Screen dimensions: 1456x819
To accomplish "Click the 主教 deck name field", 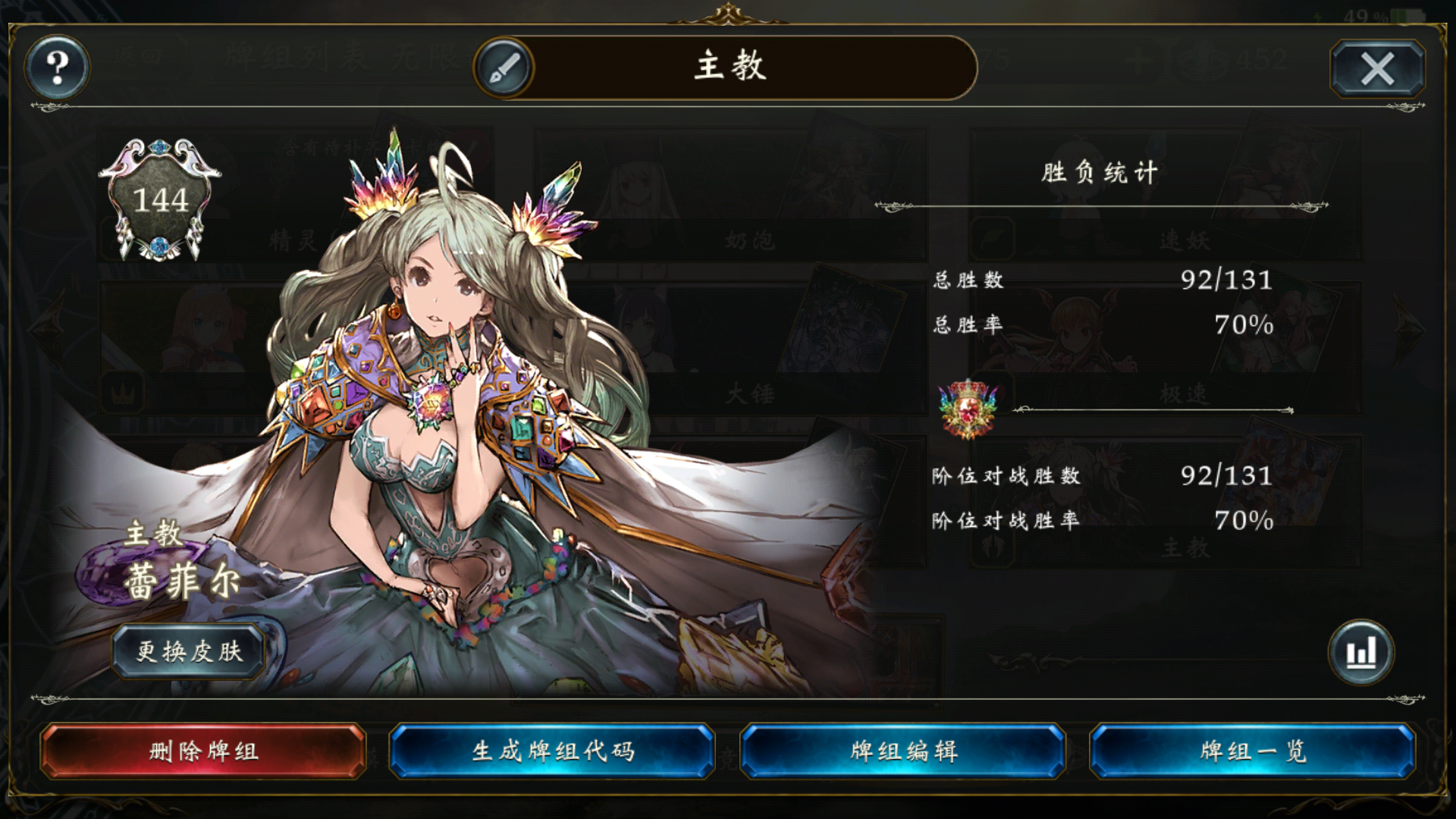I will pyautogui.click(x=730, y=67).
